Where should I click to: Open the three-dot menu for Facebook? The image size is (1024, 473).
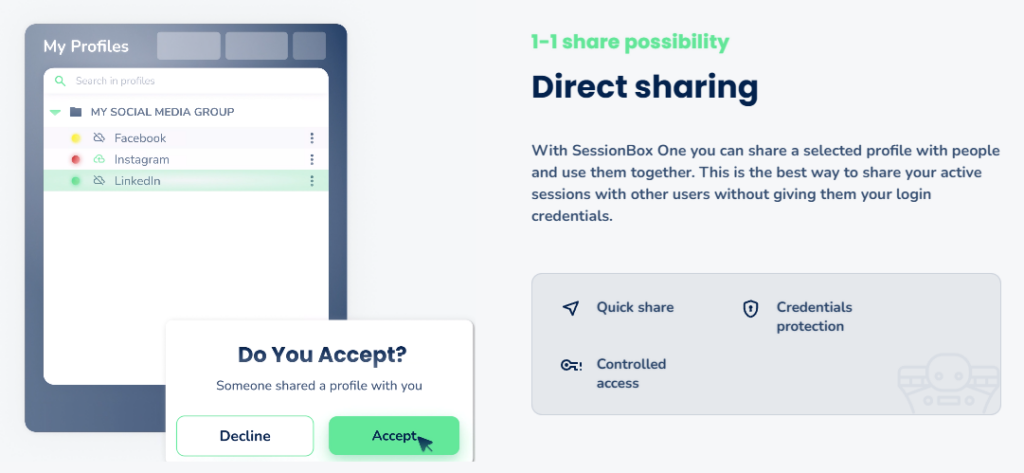312,138
